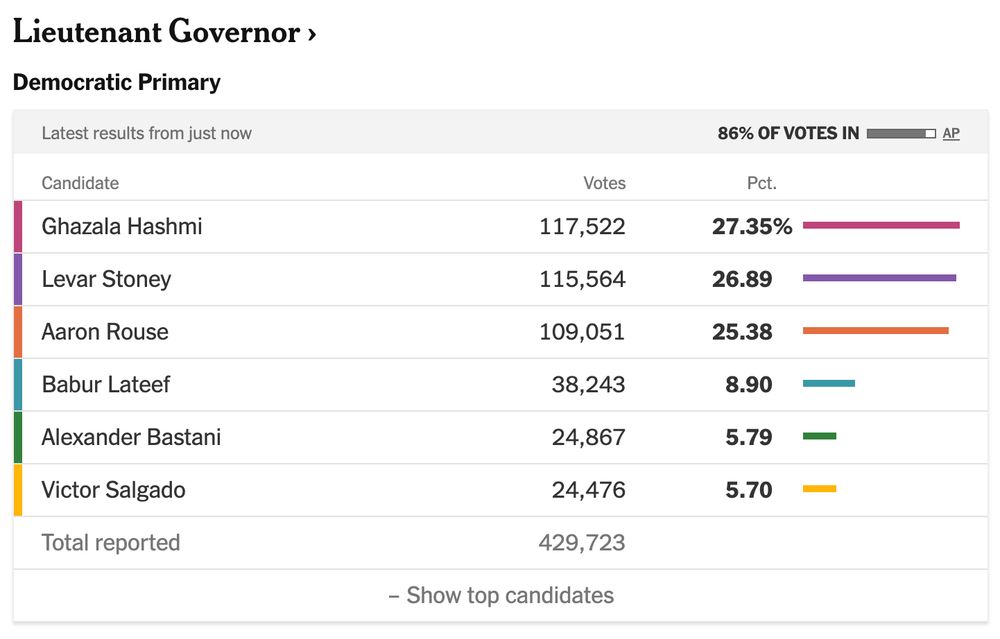This screenshot has width=1000, height=639.
Task: Select the Votes column header
Action: tap(604, 183)
